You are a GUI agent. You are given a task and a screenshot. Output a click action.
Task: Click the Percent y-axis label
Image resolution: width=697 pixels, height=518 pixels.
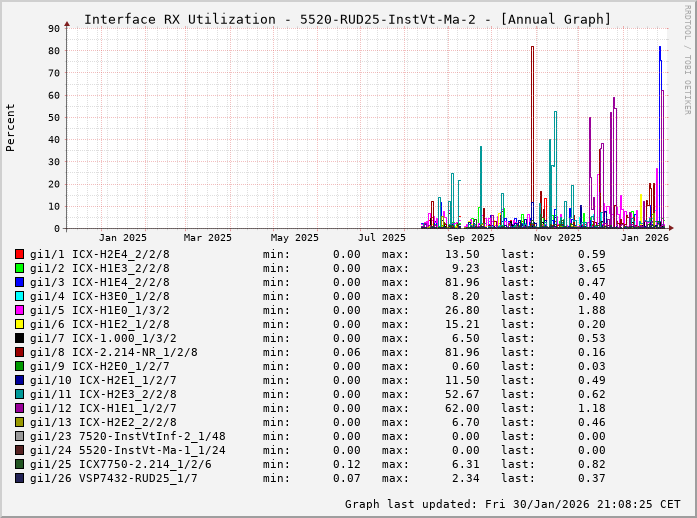(10, 128)
